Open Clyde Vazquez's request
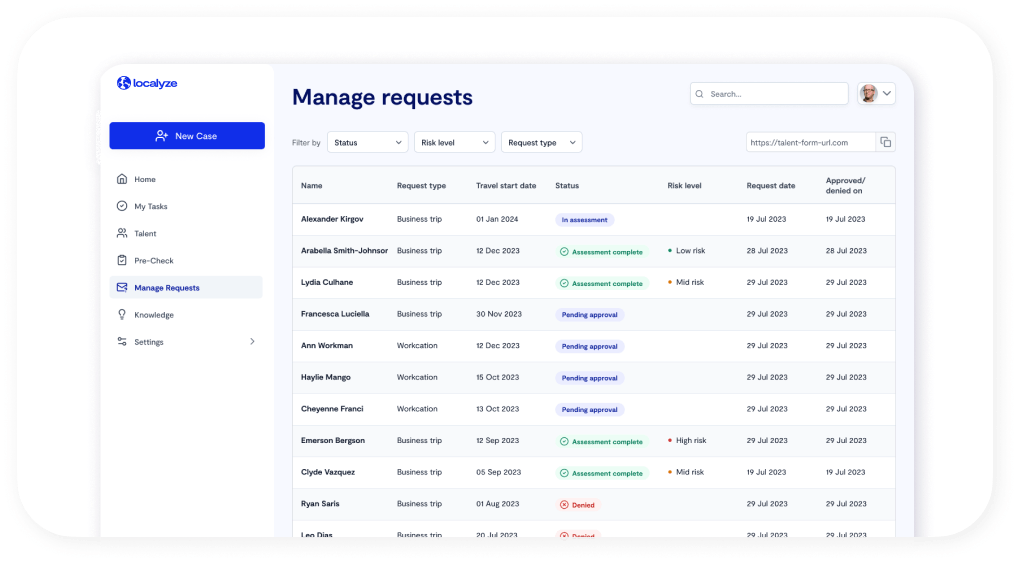The width and height of the screenshot is (1018, 562). click(328, 472)
